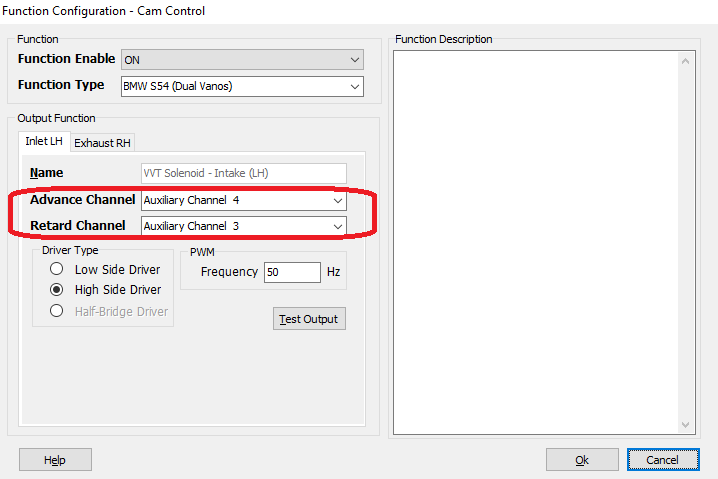718x479 pixels.
Task: Select the Low Side Driver option
Action: (56, 270)
